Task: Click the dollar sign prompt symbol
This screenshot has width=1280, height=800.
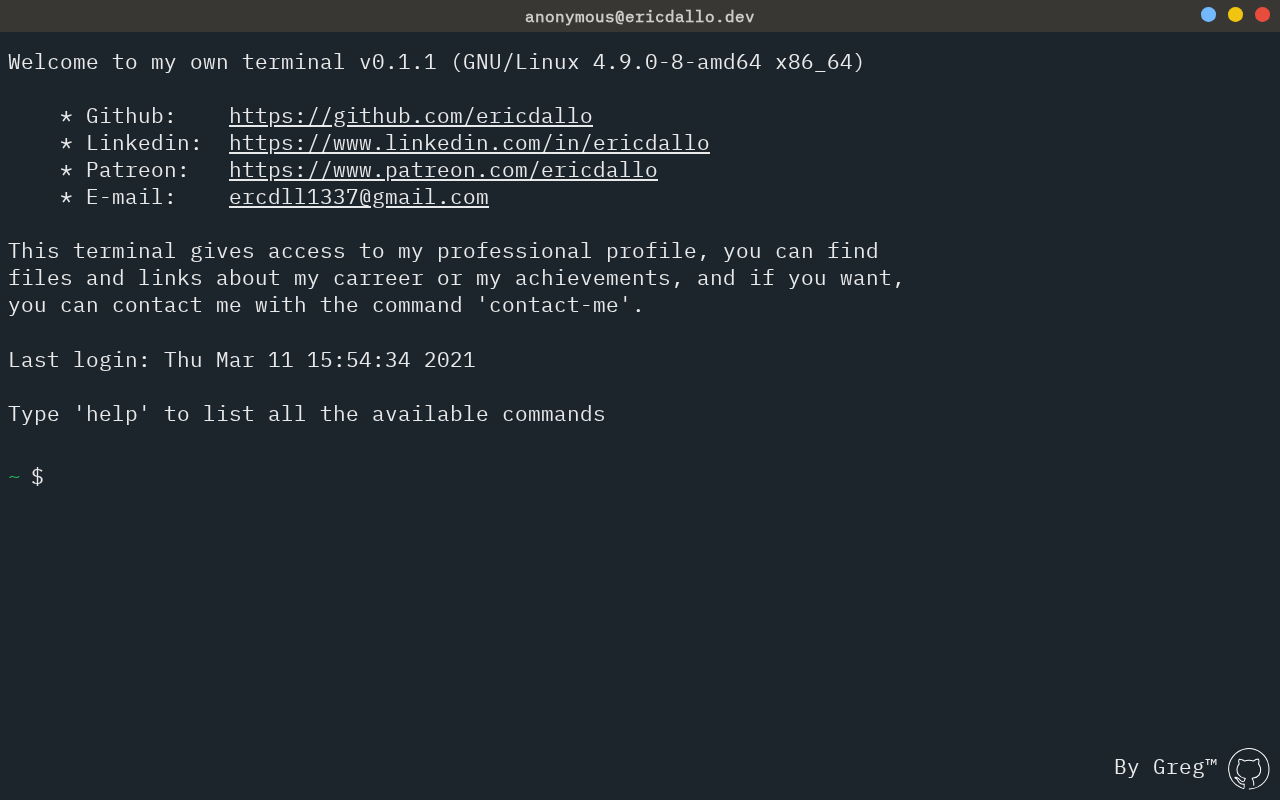Action: coord(37,477)
